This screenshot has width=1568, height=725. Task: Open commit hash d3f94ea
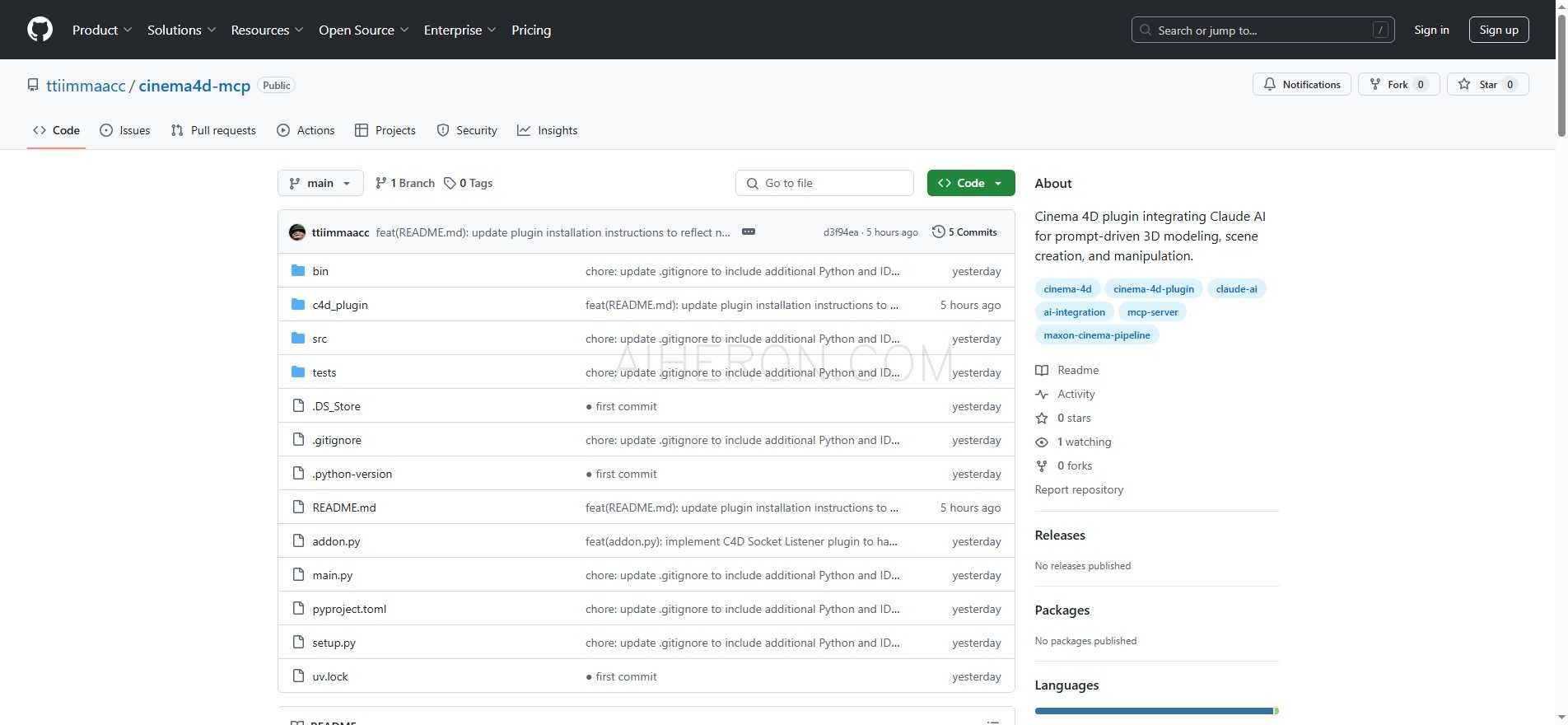click(x=841, y=232)
